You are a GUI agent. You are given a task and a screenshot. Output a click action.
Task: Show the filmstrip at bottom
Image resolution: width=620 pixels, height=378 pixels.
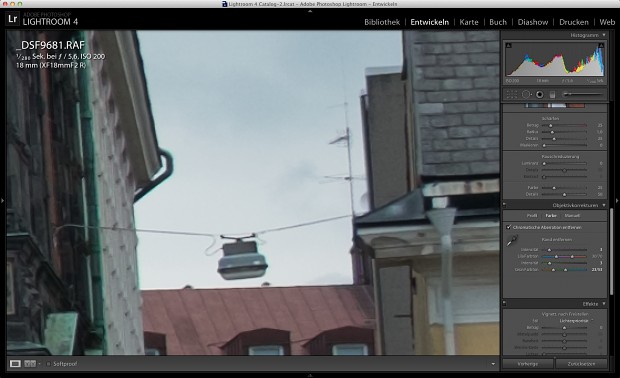point(310,375)
